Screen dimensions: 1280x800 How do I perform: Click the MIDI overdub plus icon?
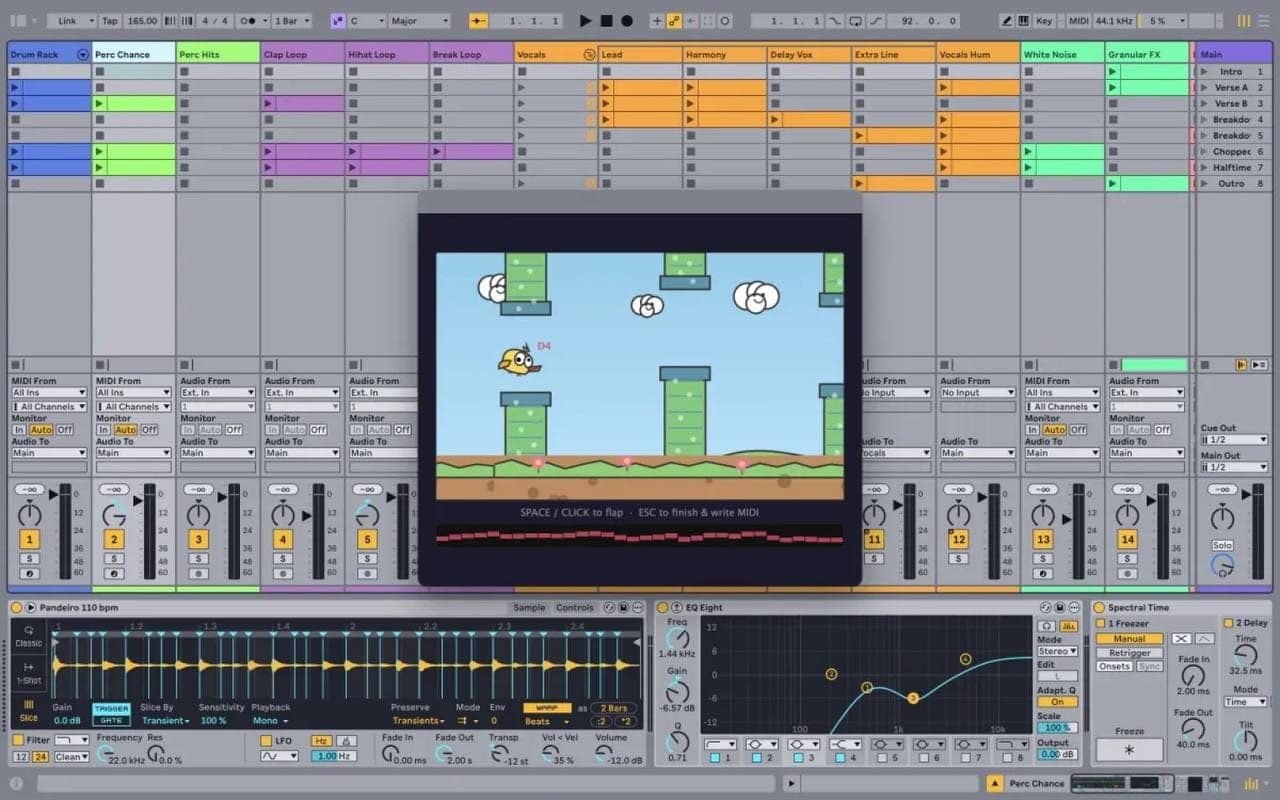(656, 20)
